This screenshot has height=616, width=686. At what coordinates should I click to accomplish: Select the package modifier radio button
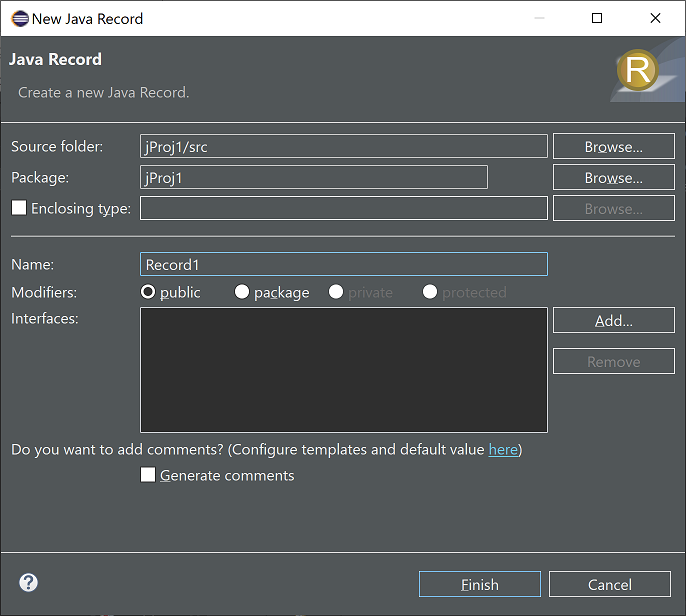tap(242, 292)
